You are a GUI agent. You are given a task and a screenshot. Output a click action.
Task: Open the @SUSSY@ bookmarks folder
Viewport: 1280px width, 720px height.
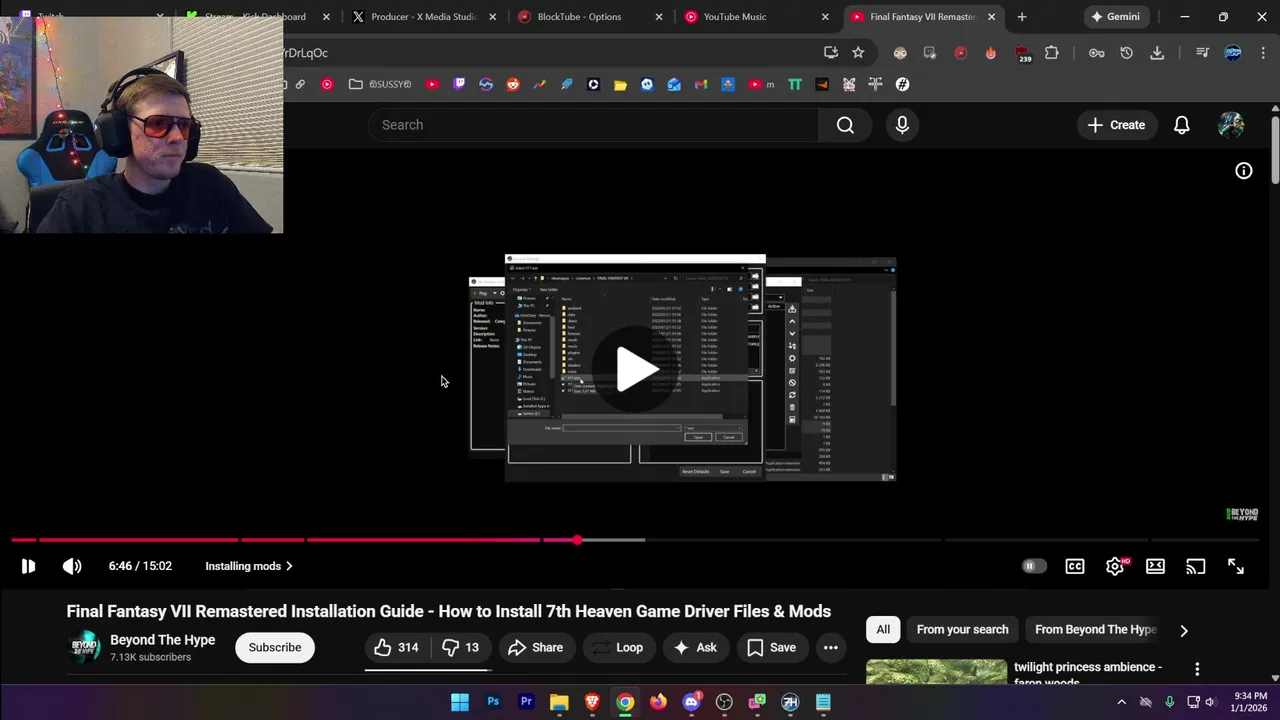pos(380,85)
